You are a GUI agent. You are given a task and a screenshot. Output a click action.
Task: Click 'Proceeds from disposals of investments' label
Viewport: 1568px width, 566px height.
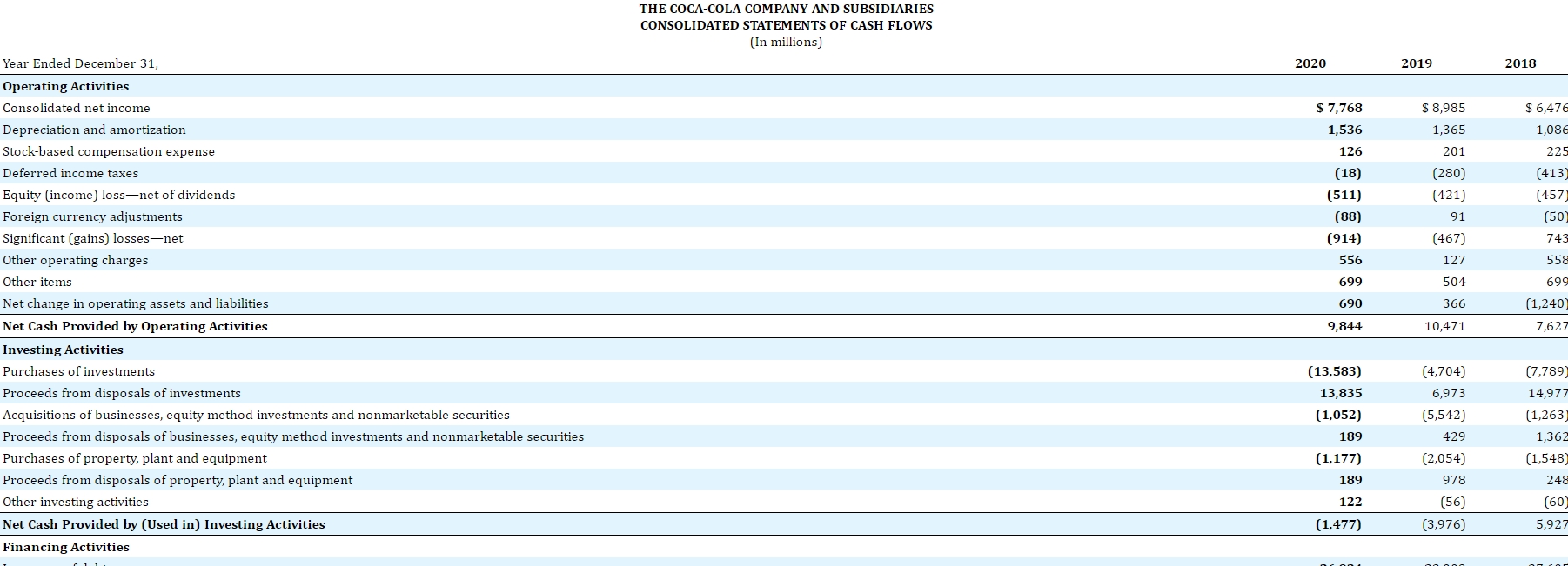tap(122, 393)
